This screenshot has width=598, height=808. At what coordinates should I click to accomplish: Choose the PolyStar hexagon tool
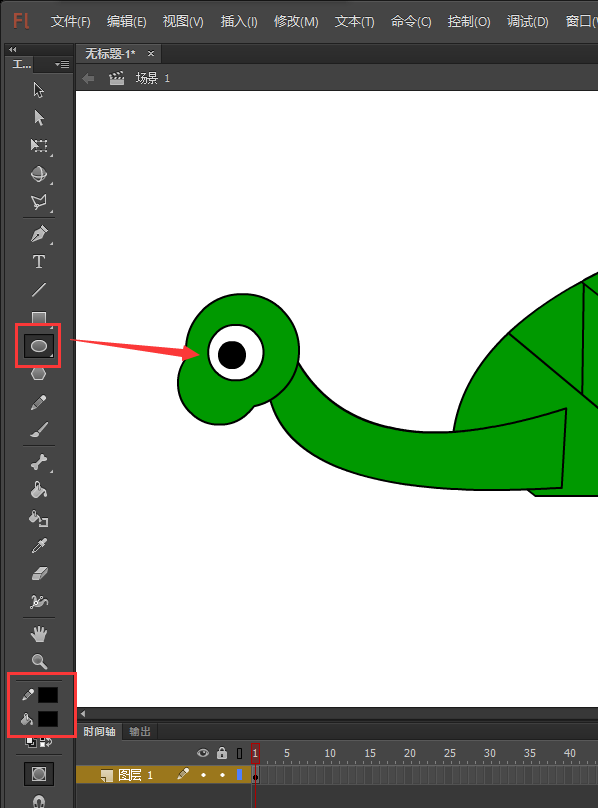39,374
